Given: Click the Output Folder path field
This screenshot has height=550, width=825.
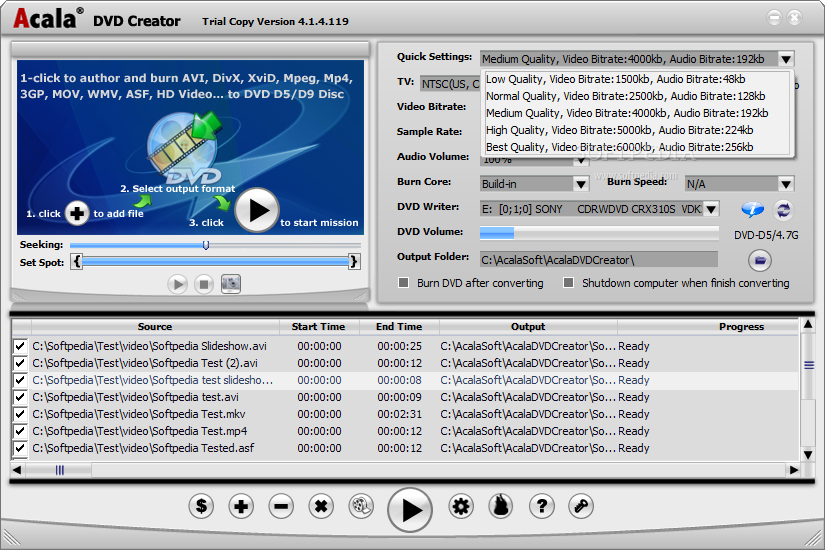Looking at the screenshot, I should click(599, 259).
